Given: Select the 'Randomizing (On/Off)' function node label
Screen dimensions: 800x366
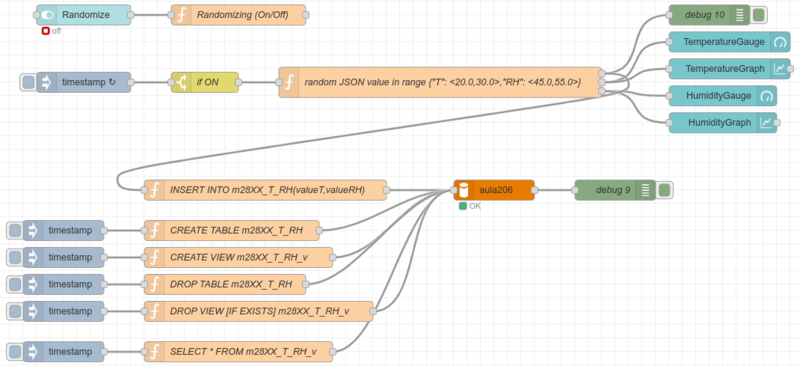Looking at the screenshot, I should (x=243, y=15).
